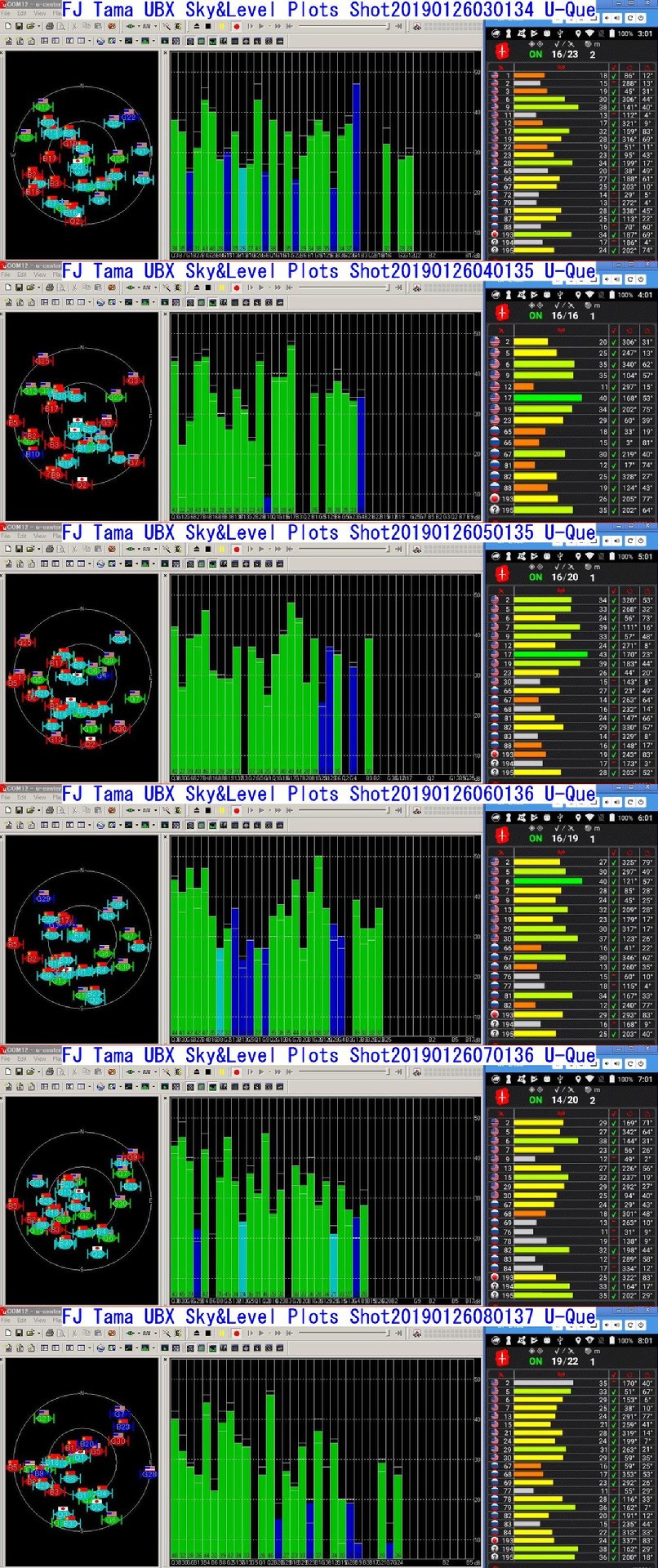Click the Save icon in the 5:01 u-center toolbar

point(20,549)
